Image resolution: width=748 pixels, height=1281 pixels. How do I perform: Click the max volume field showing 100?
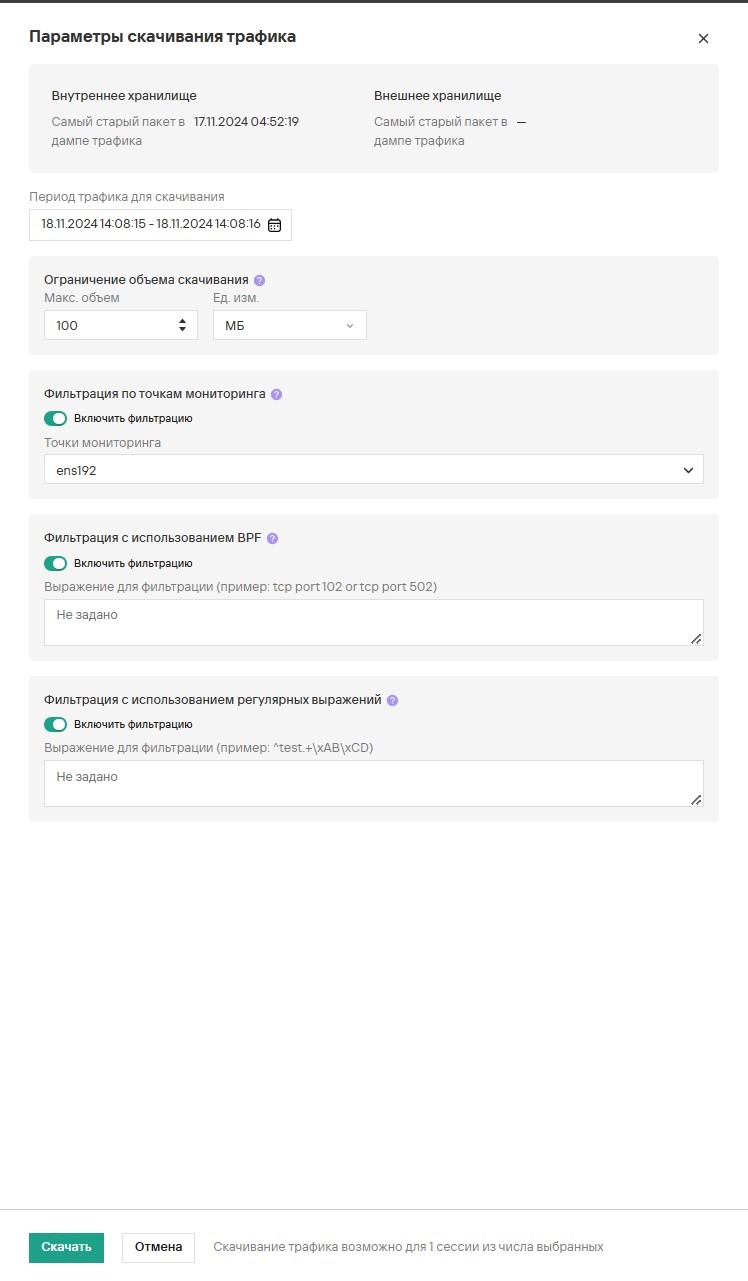[110, 325]
